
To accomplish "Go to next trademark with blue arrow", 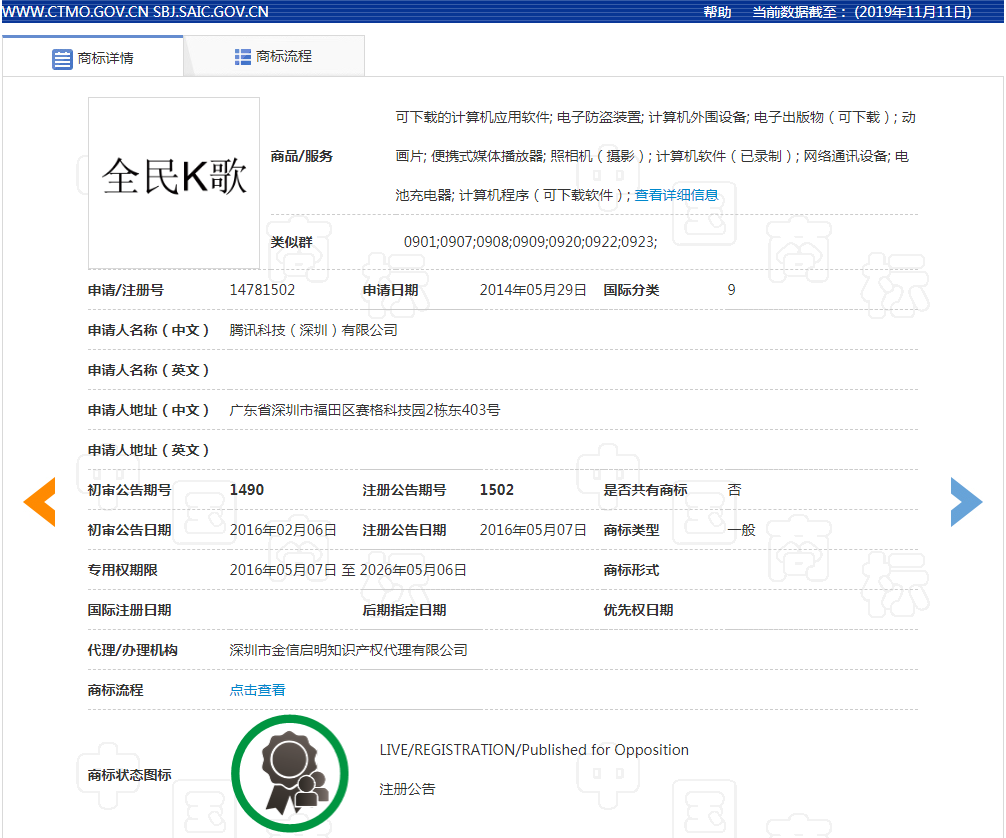I will pyautogui.click(x=966, y=502).
